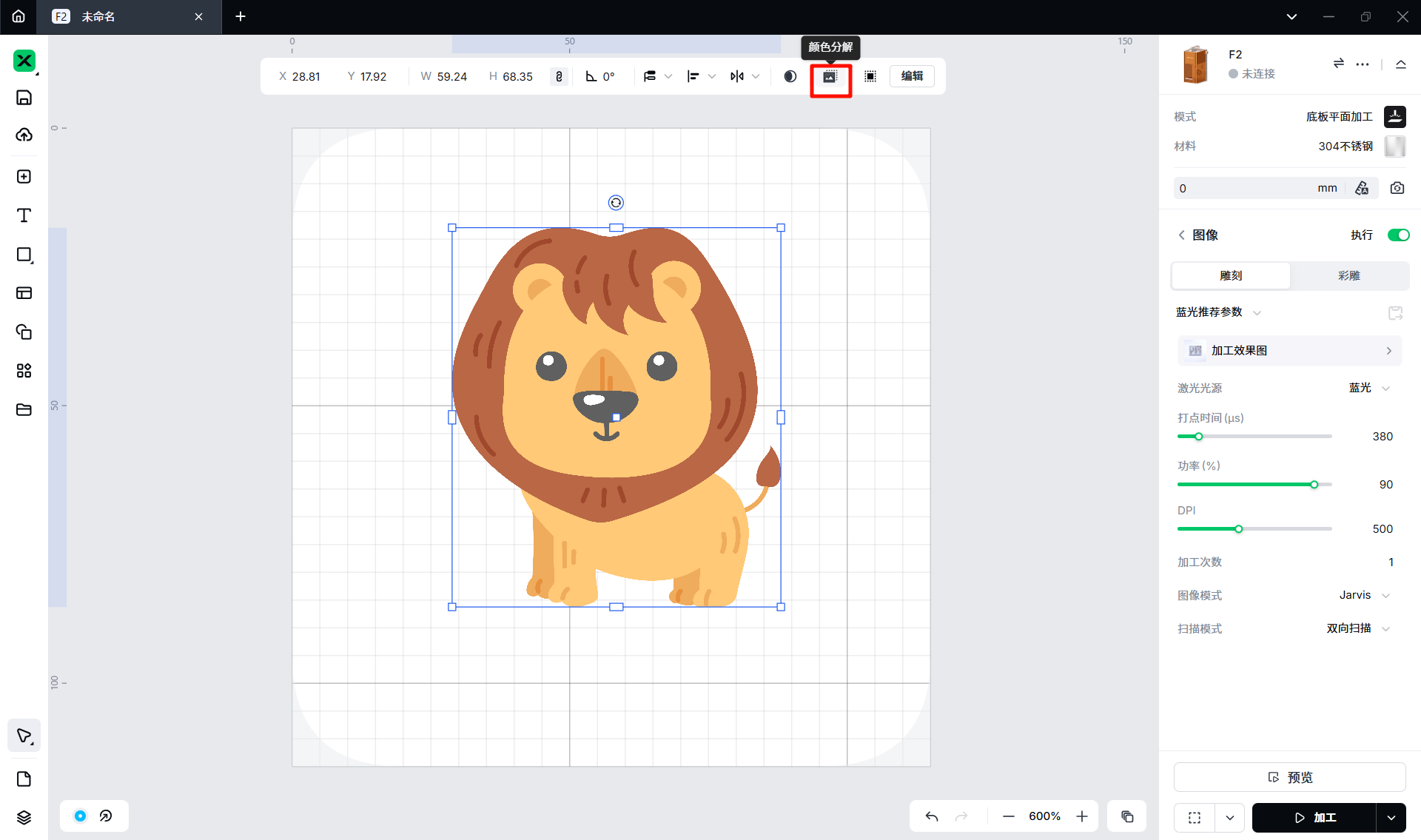Viewport: 1421px width, 840px height.
Task: Select the 雕刻 tab
Action: tap(1231, 275)
